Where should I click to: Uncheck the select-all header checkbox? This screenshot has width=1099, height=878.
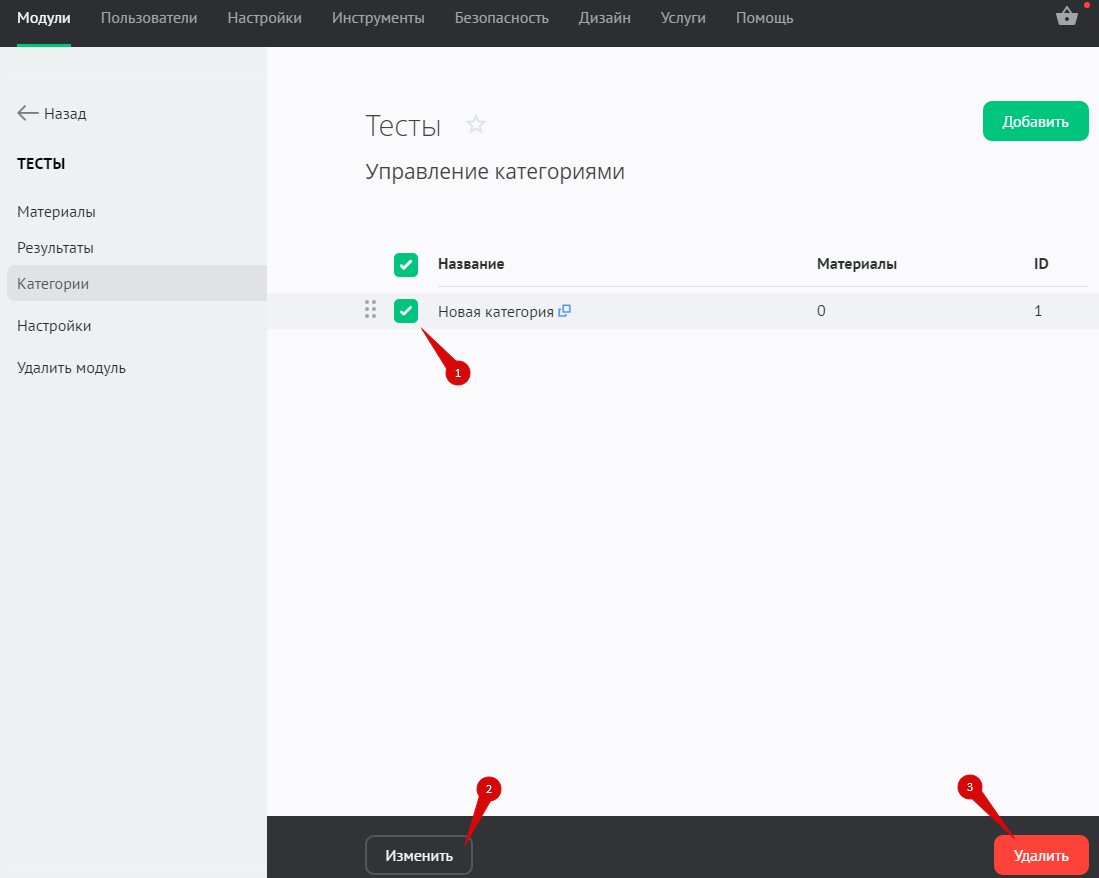406,265
